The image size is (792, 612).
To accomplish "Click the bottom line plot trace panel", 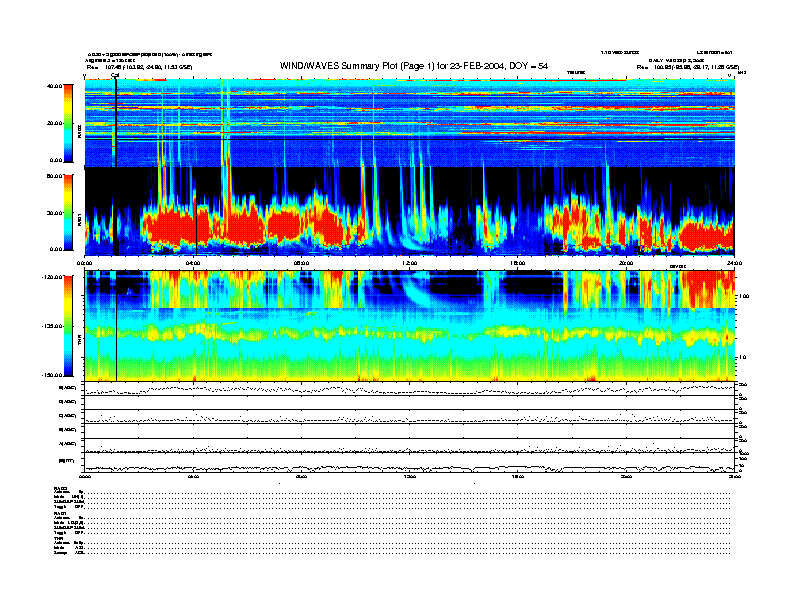I will tap(409, 462).
